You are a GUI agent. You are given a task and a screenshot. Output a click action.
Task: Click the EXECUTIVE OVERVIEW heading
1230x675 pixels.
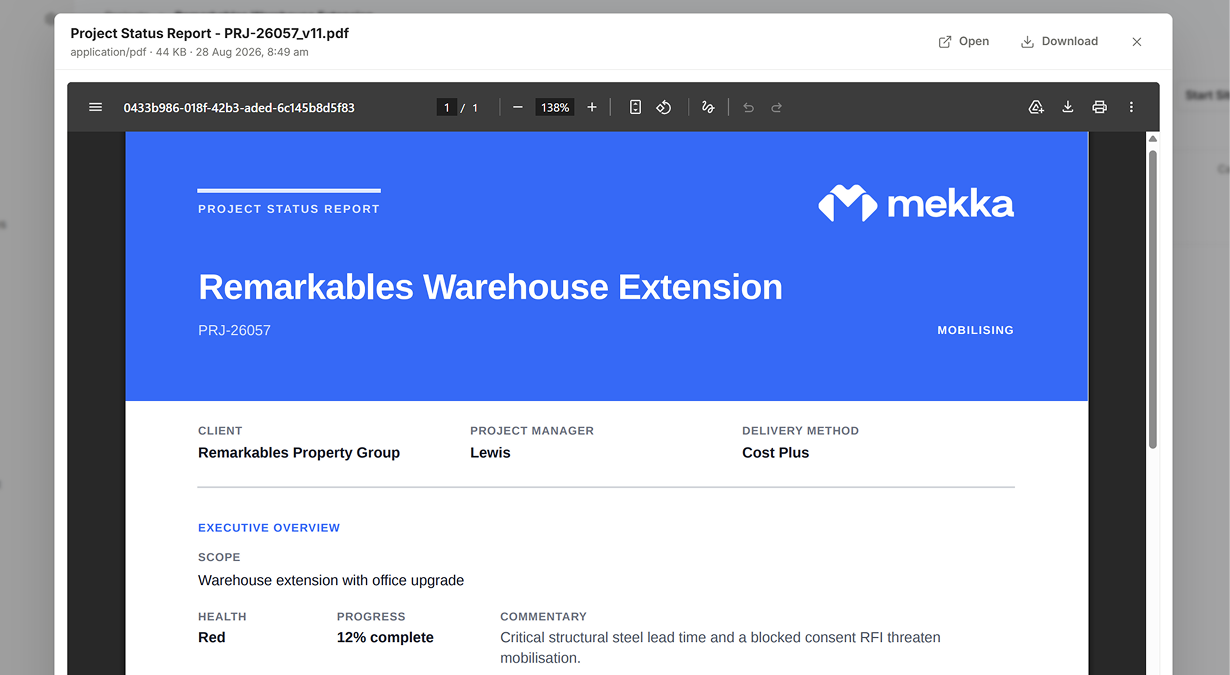click(269, 527)
